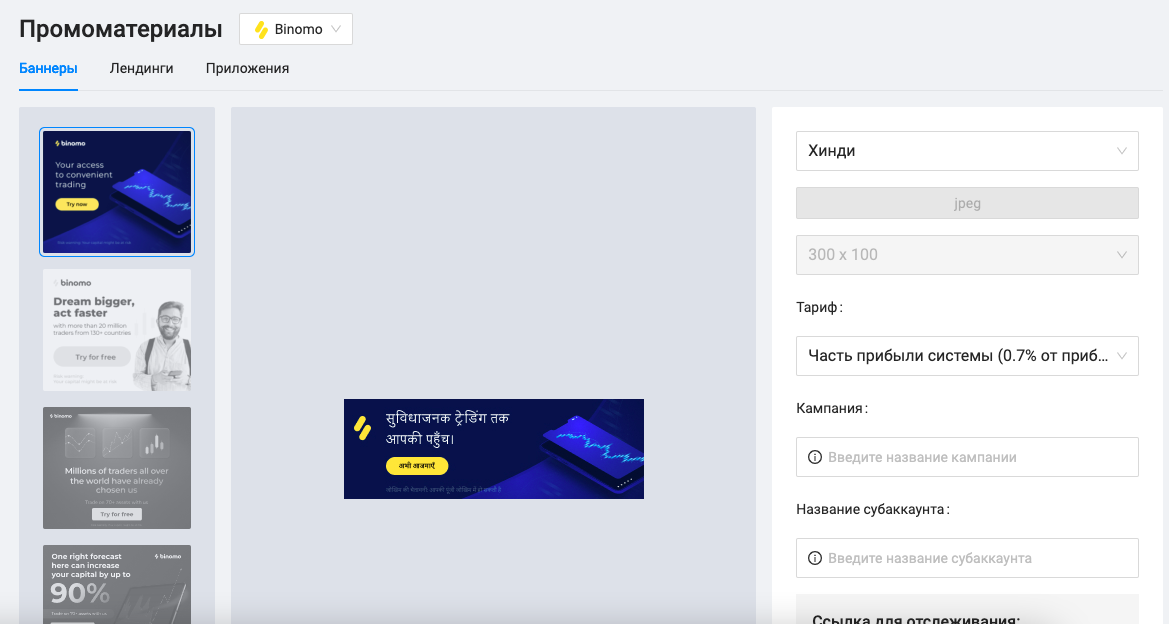Click the Промоматериалы page heading
Screen dimensions: 1169x624
(121, 29)
